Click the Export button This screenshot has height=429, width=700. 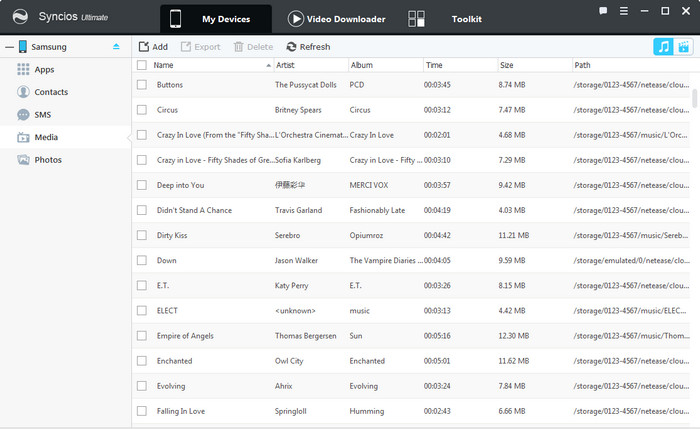point(200,46)
